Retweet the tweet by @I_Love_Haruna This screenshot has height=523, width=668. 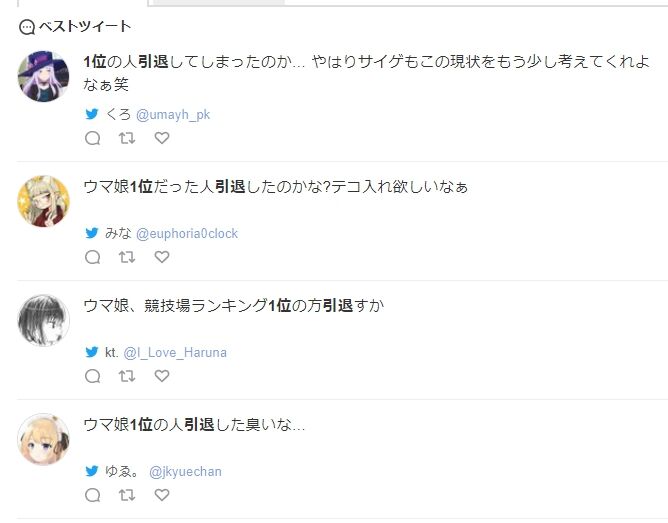click(127, 377)
